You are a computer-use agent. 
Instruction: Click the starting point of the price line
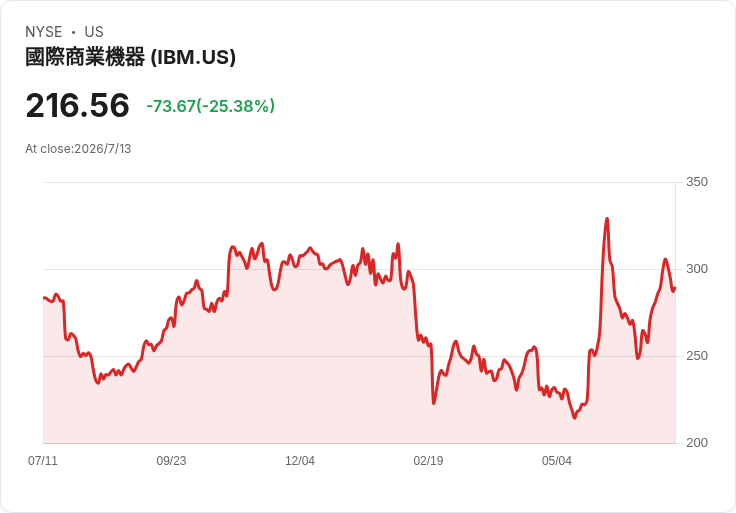[x=44, y=298]
